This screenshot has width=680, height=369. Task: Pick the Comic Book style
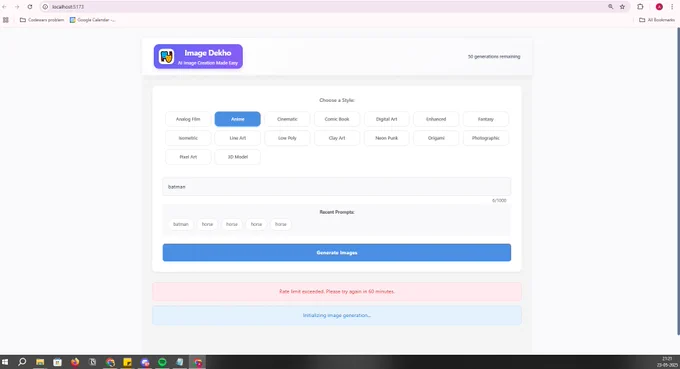[337, 119]
